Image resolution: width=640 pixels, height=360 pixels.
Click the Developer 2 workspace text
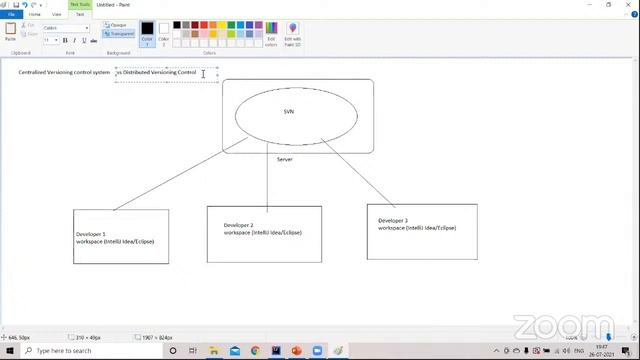click(263, 229)
